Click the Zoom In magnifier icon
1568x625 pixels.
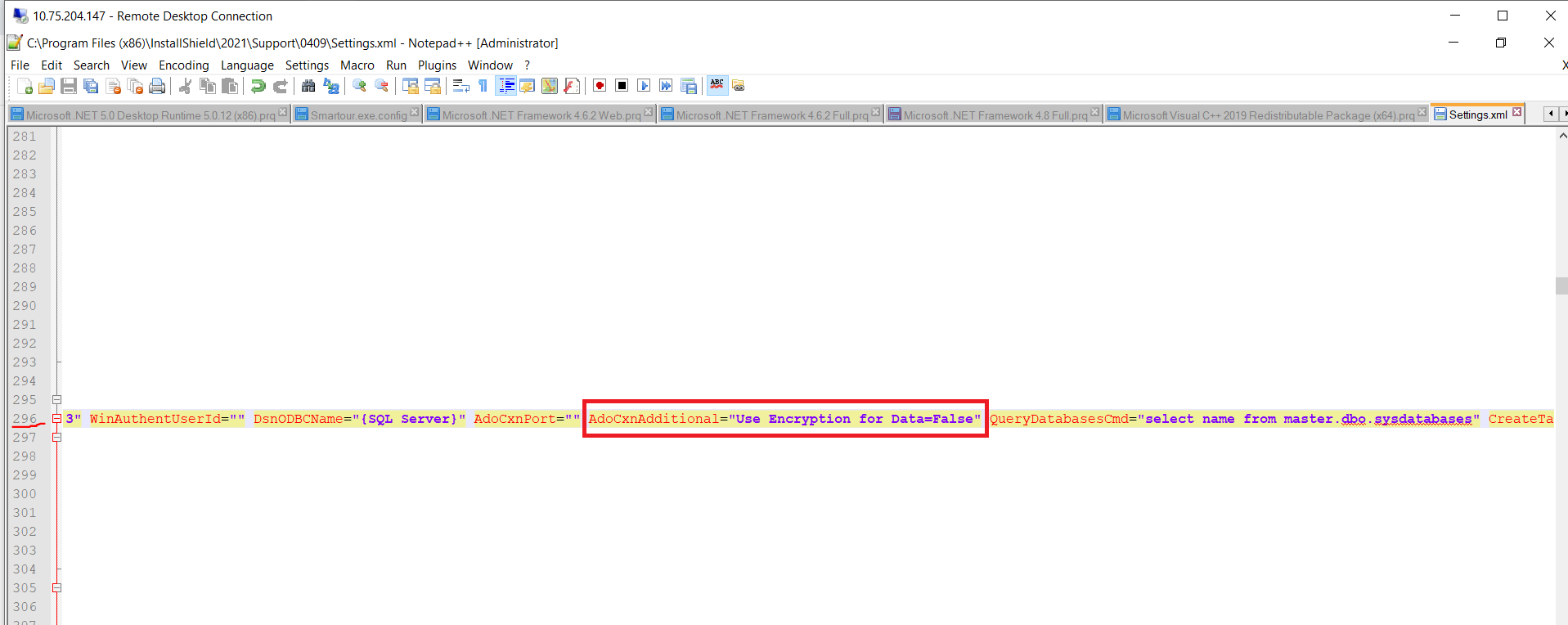click(x=359, y=86)
